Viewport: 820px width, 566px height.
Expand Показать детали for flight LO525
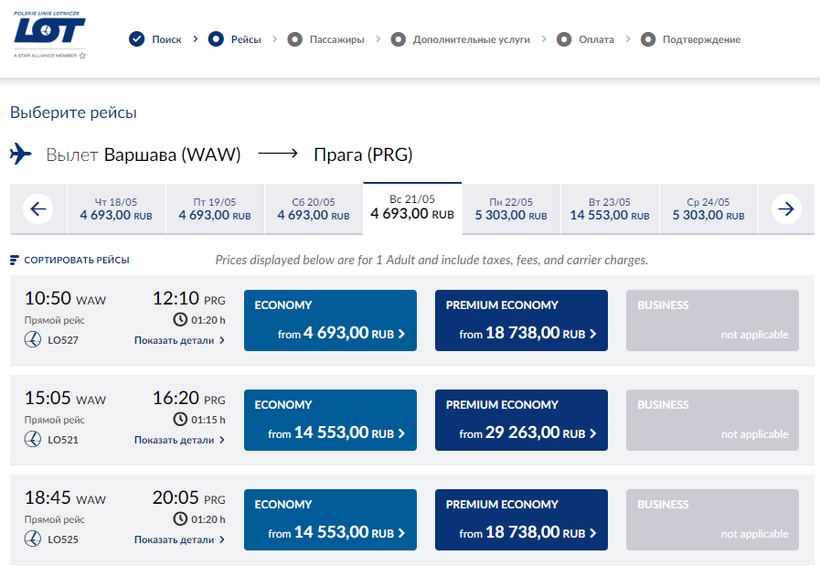(x=180, y=540)
